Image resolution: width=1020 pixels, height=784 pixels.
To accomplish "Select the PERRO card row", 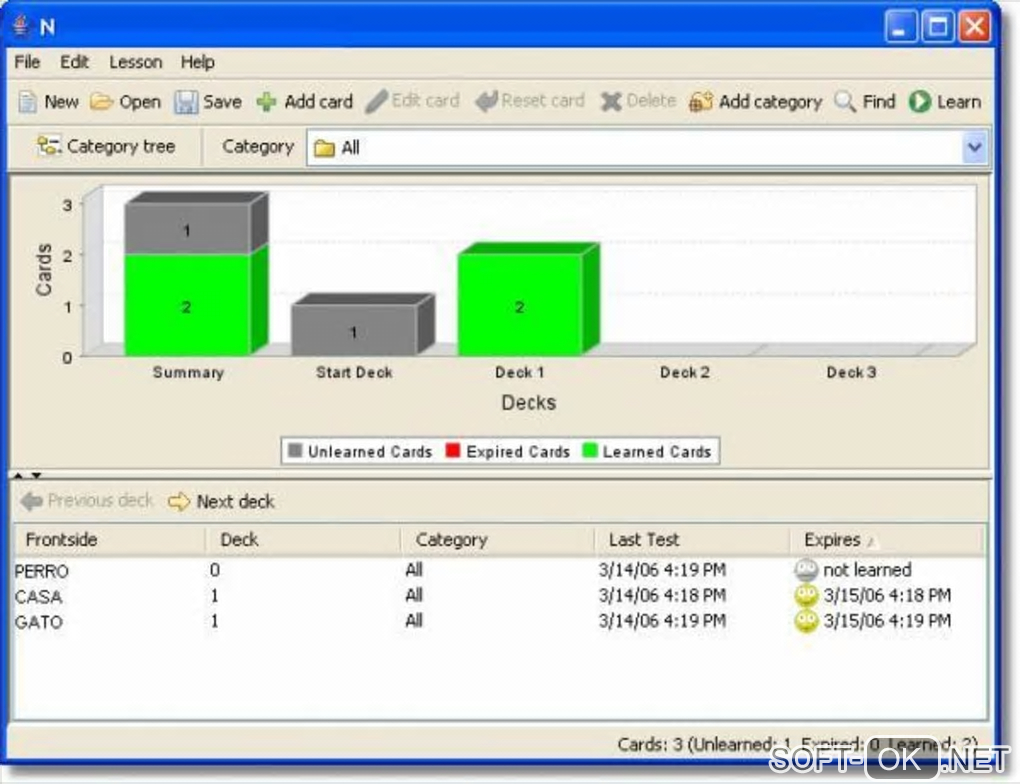I will [x=499, y=570].
